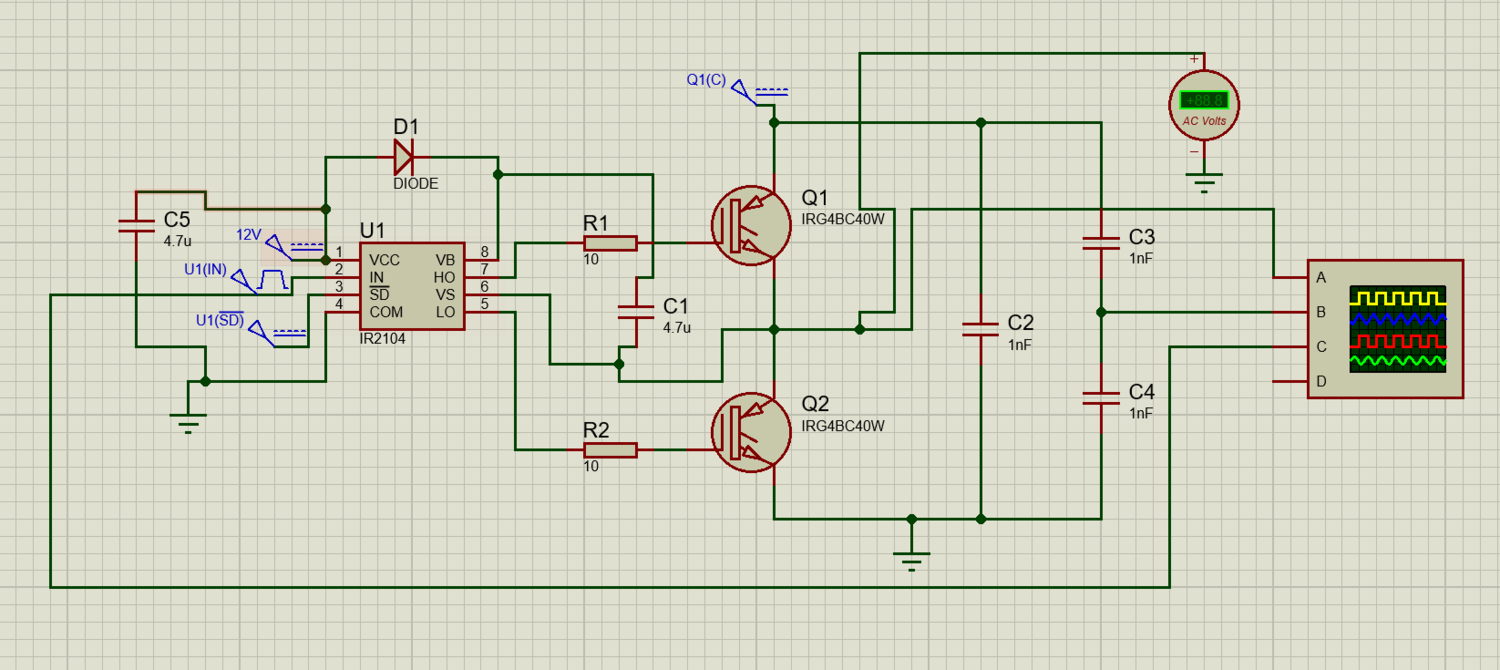The height and width of the screenshot is (670, 1500).
Task: Select the ground symbol under C5
Action: 187,423
